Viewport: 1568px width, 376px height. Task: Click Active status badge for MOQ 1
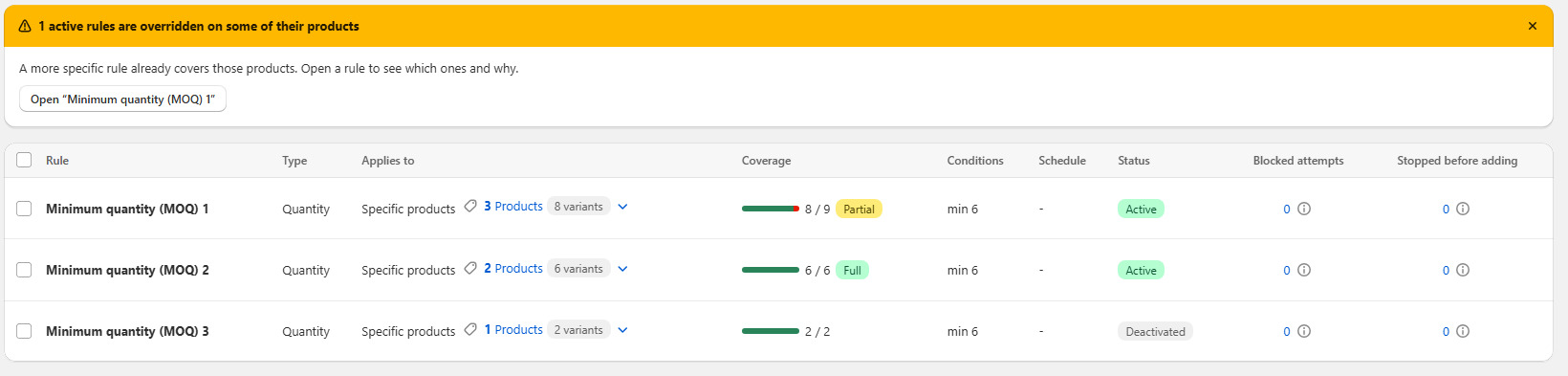(x=1141, y=209)
